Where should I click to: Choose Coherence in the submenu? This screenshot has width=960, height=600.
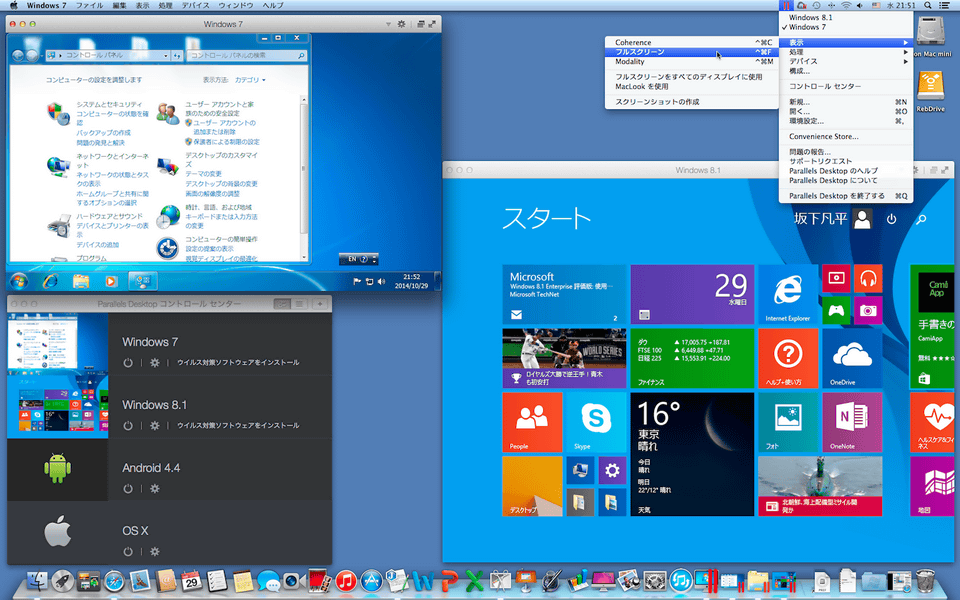(x=692, y=42)
